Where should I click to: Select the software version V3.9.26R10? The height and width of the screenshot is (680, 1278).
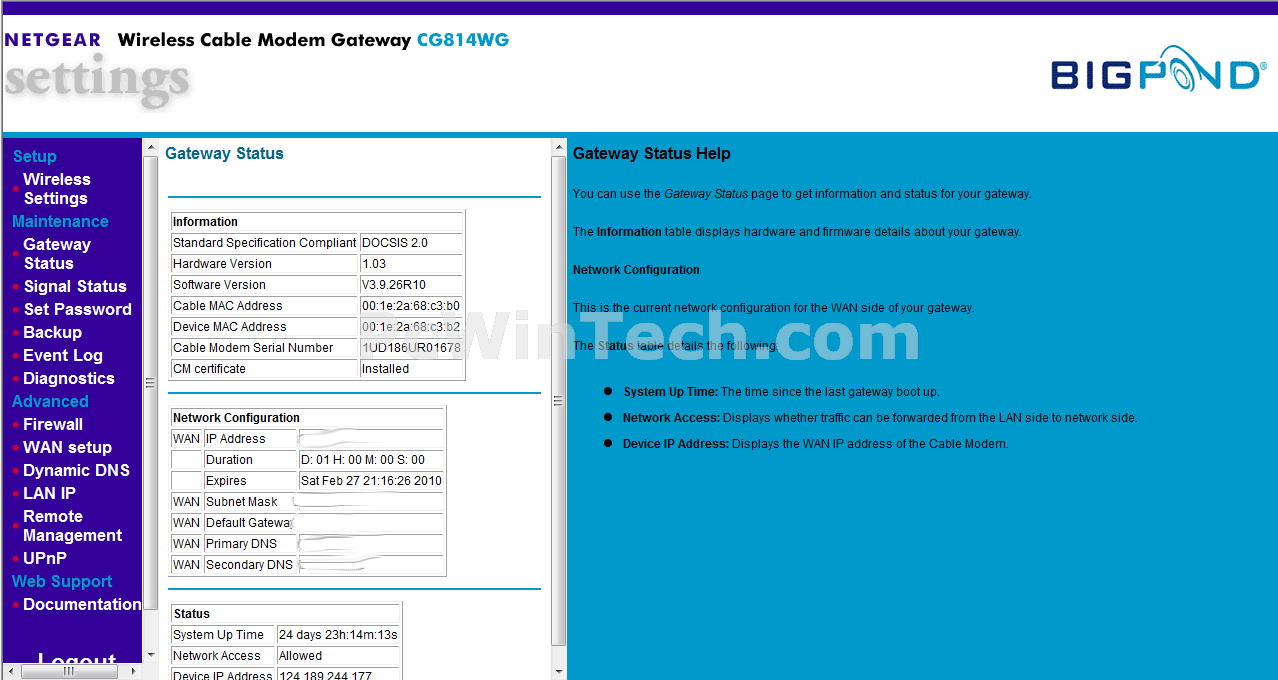point(393,285)
